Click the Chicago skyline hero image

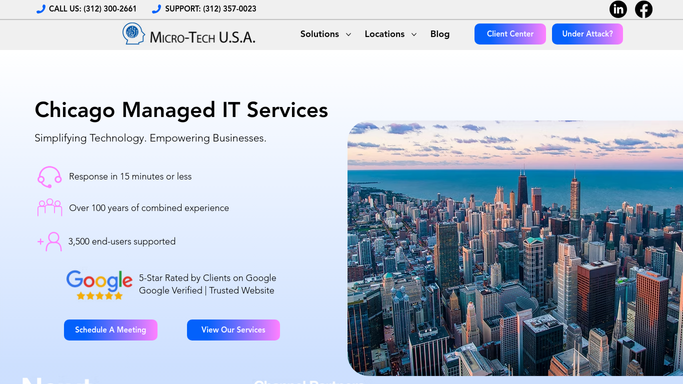(x=515, y=248)
